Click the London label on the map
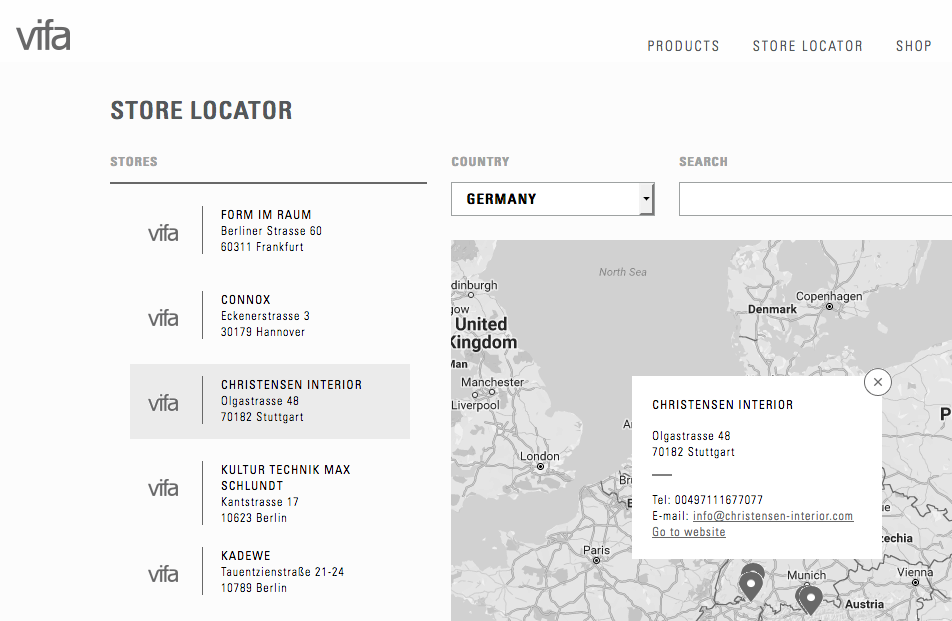Viewport: 952px width, 621px height. 539,456
